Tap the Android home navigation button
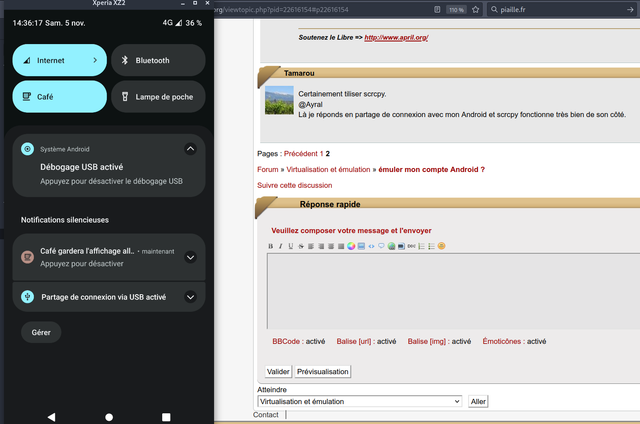Image resolution: width=640 pixels, height=424 pixels. [x=109, y=417]
